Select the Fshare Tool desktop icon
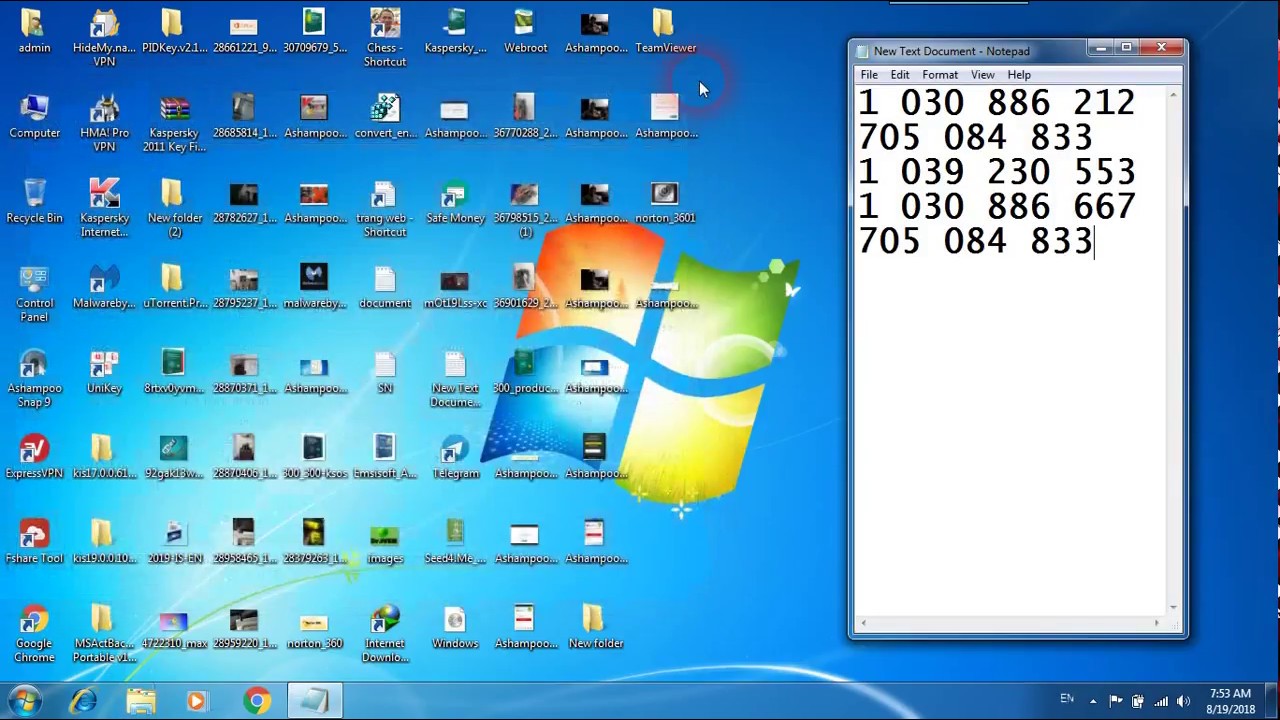Viewport: 1280px width, 720px height. click(34, 541)
